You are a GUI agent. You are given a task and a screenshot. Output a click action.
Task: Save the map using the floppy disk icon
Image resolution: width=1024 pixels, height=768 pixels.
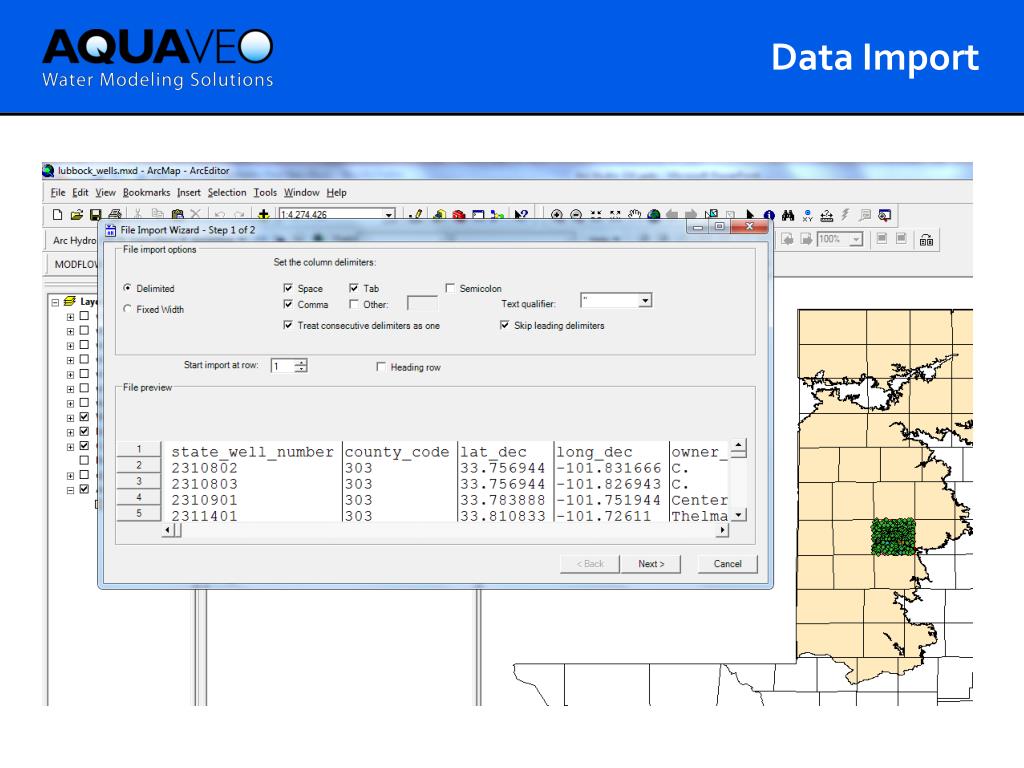point(95,214)
